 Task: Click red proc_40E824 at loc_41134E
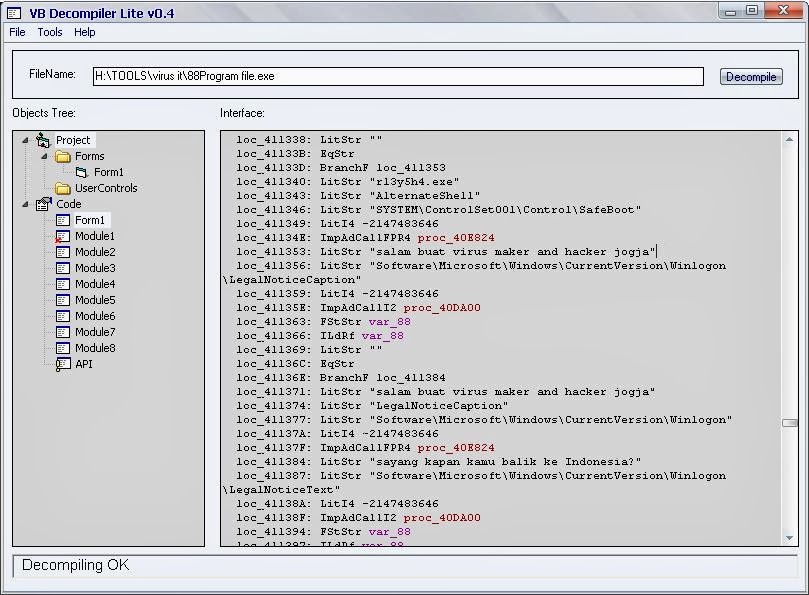click(x=456, y=238)
